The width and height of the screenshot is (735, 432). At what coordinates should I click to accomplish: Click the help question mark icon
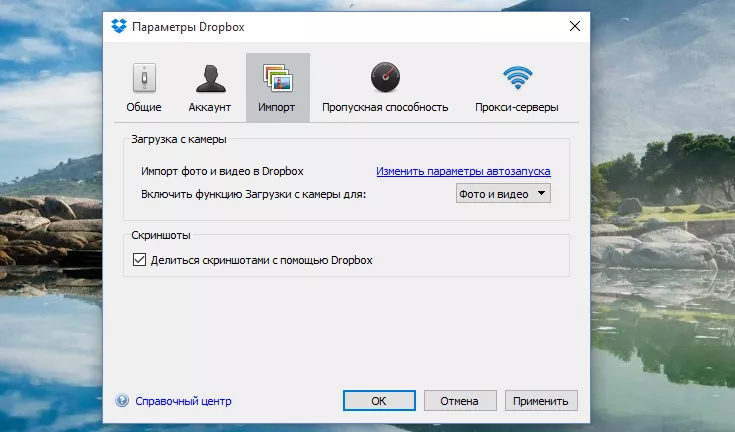pos(122,401)
